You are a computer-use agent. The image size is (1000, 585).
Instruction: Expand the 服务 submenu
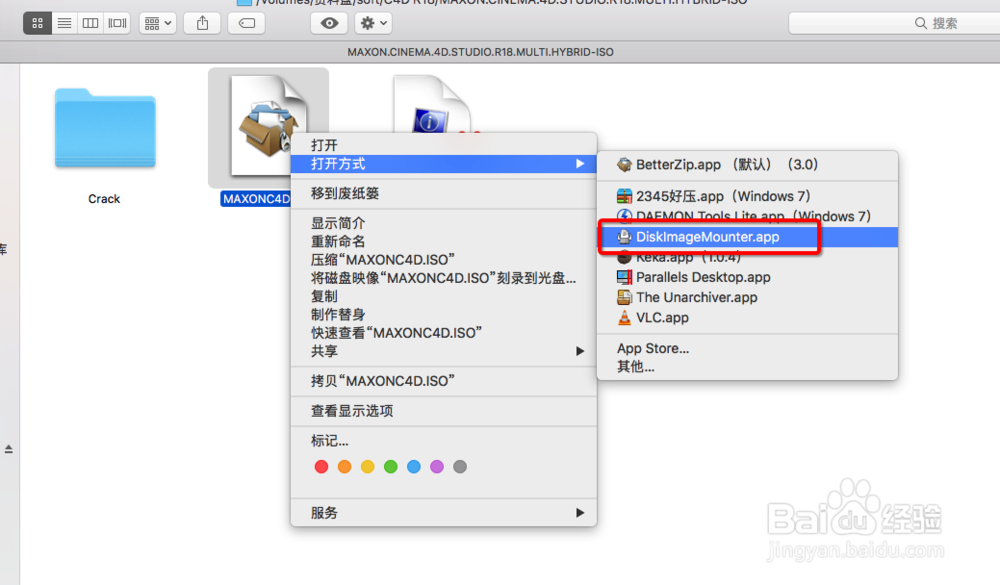(x=443, y=513)
